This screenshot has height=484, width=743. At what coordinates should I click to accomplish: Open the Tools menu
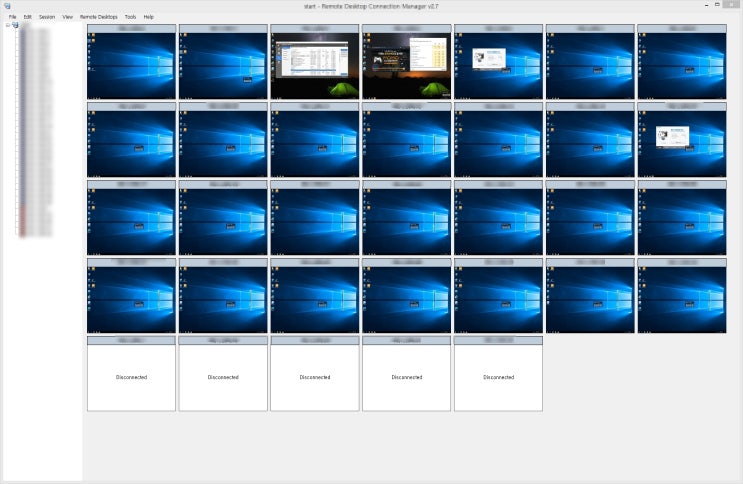pyautogui.click(x=130, y=17)
